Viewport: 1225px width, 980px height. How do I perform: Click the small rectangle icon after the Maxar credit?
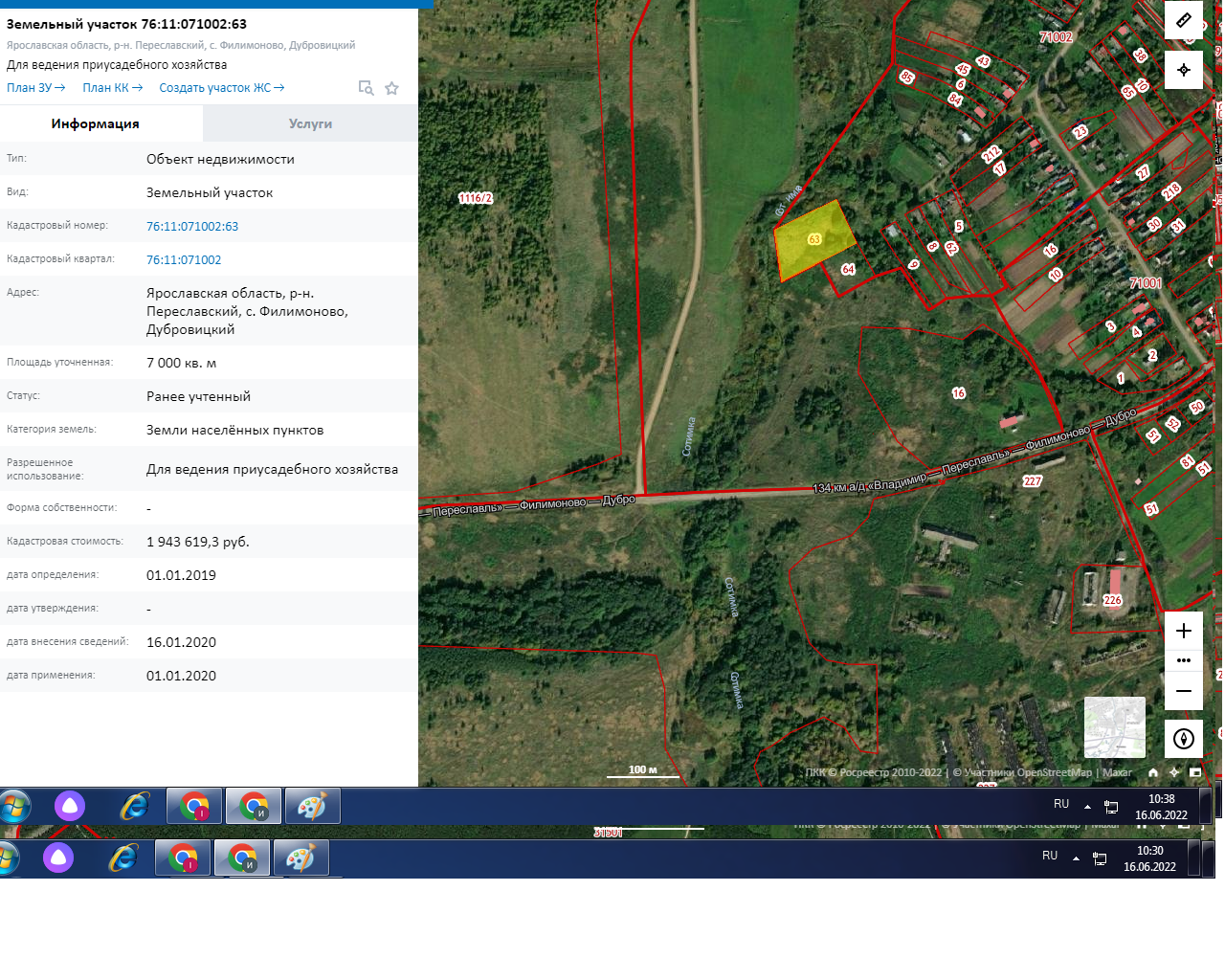click(1195, 772)
